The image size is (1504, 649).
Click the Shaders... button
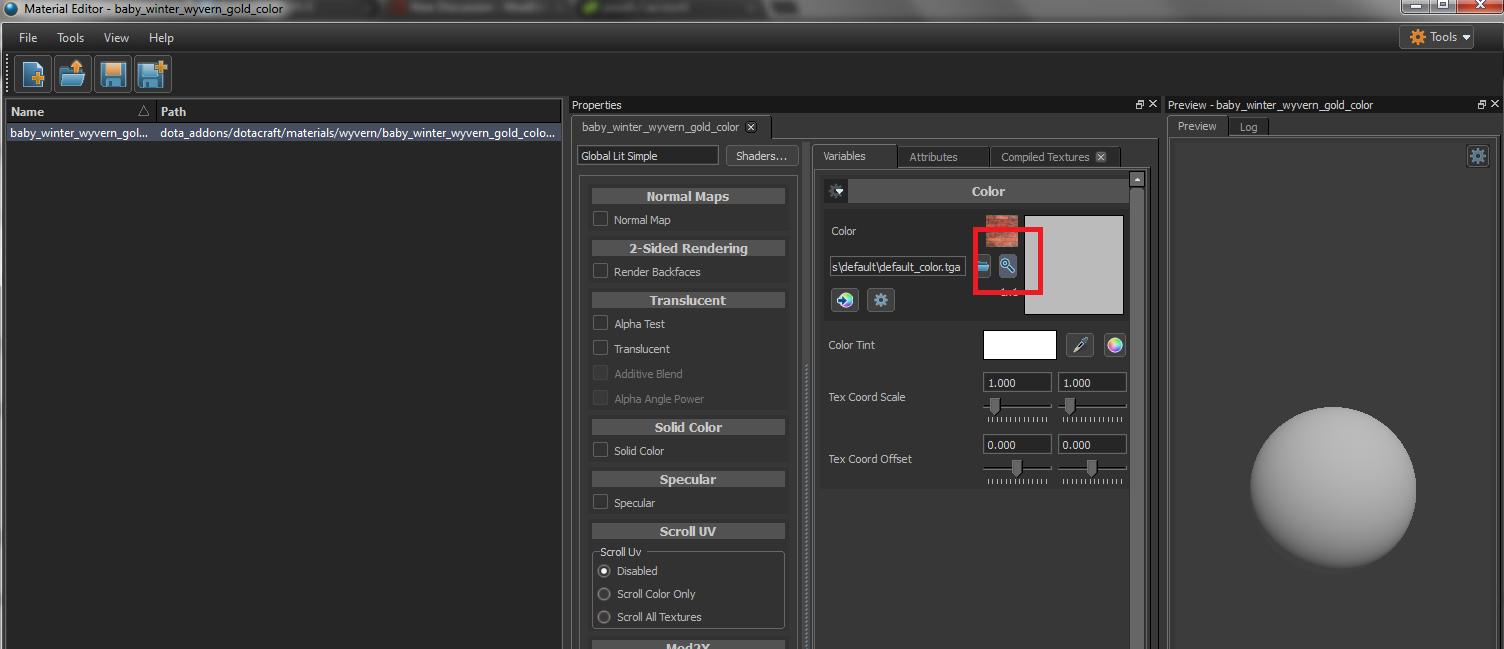761,156
